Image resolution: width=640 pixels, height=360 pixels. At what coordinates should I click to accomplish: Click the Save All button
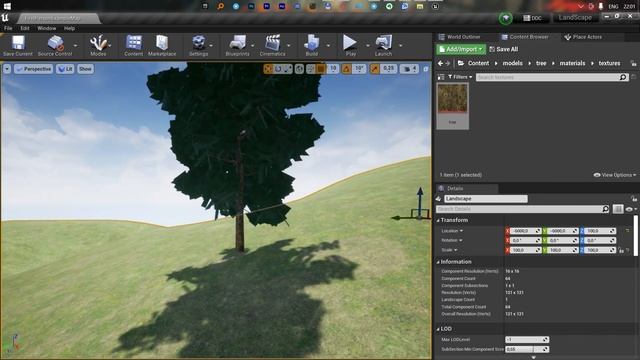click(x=503, y=49)
